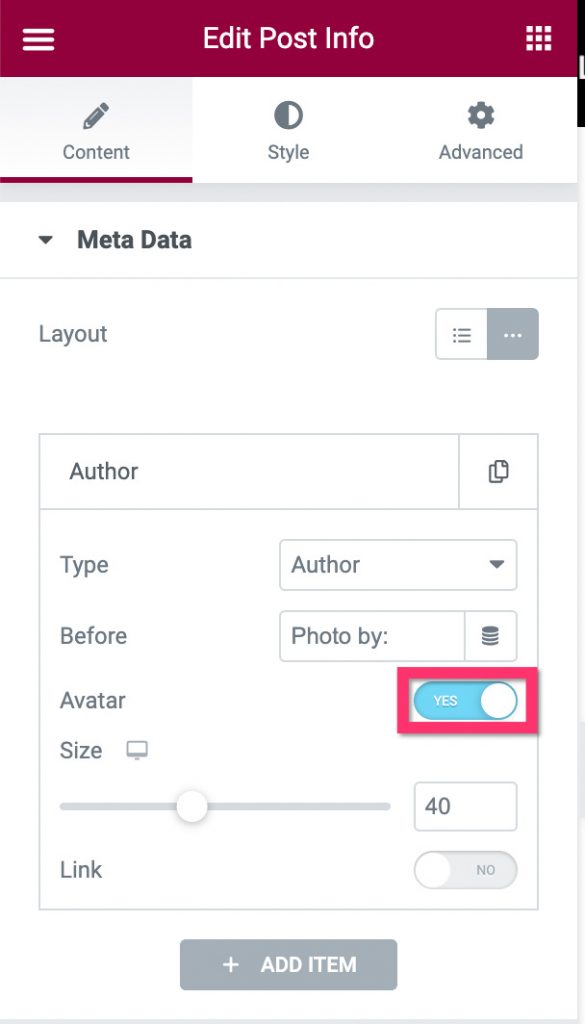Viewport: 585px width, 1024px height.
Task: Click the desktop responsive icon beside Size
Action: point(137,750)
